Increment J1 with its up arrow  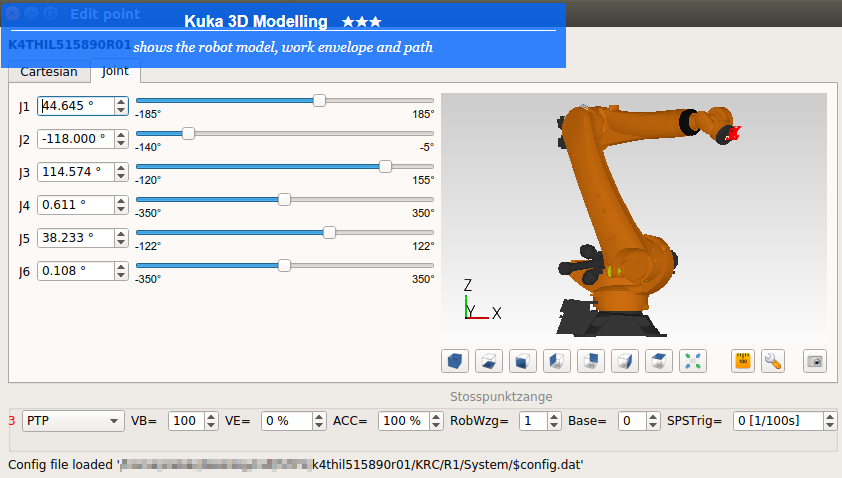[121, 102]
